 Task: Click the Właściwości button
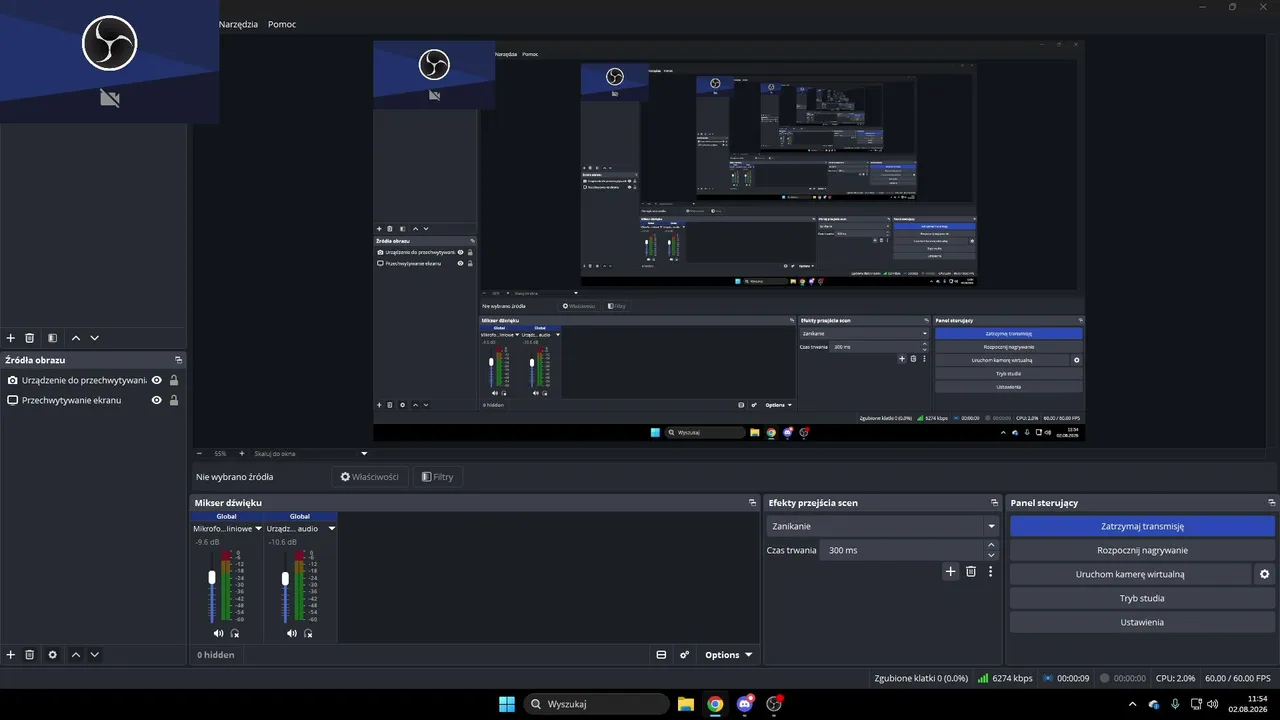pos(370,477)
